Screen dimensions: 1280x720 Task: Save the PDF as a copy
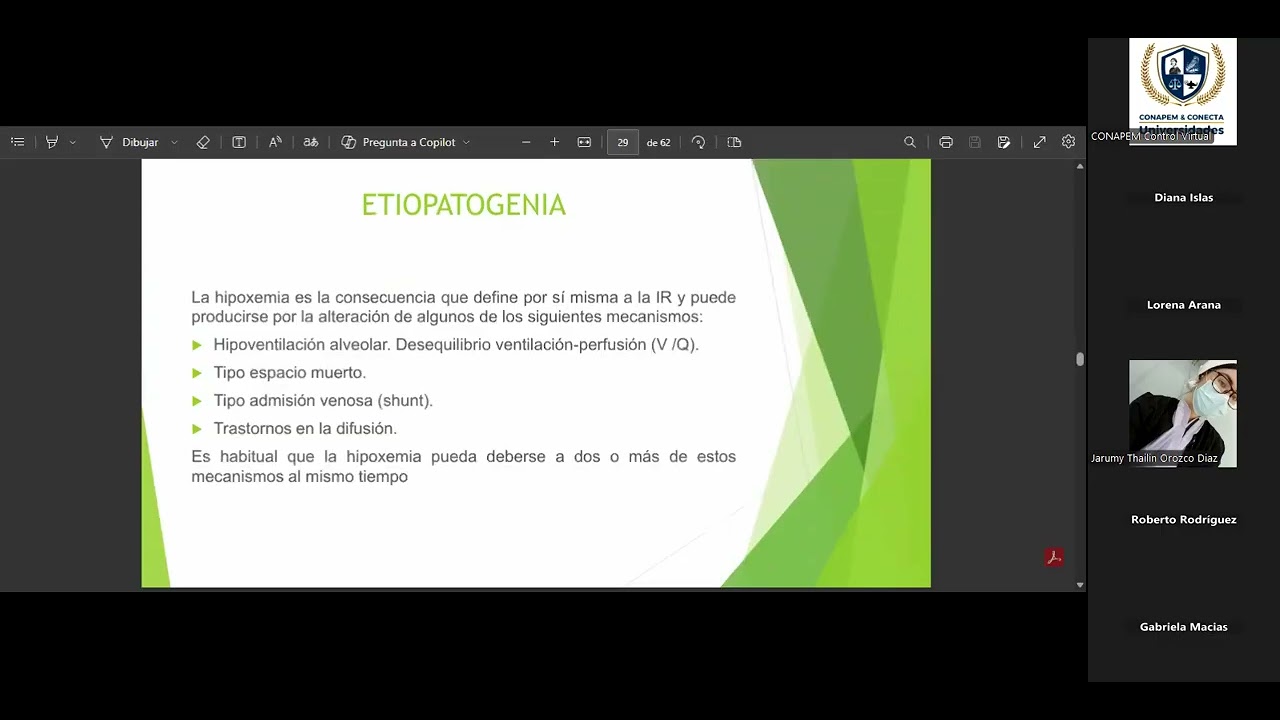coord(1004,142)
